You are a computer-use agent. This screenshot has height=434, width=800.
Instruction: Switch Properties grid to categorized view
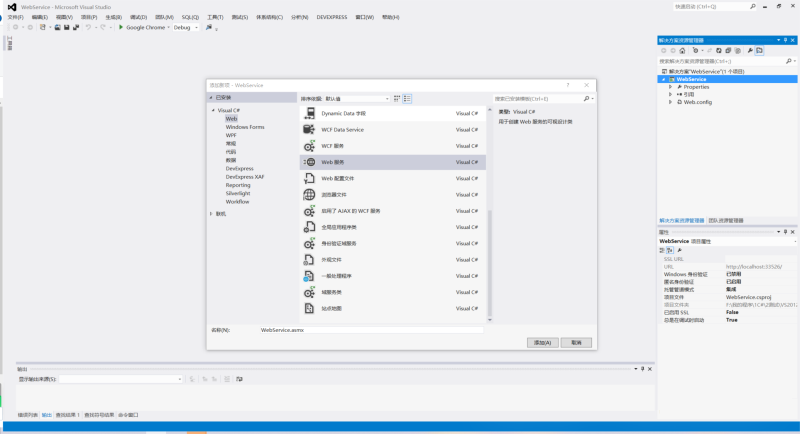(x=662, y=250)
